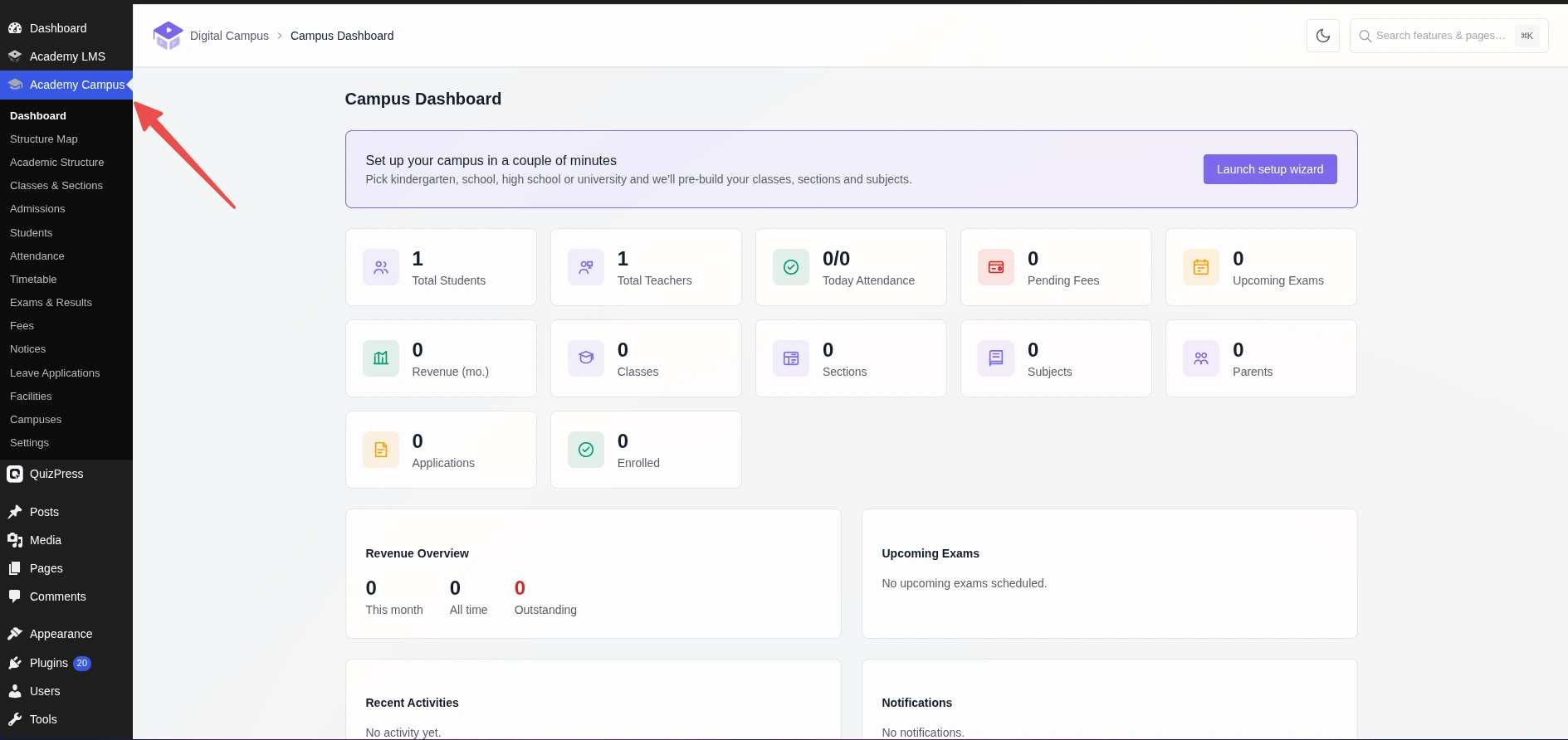The image size is (1568, 740).
Task: Click the search magnifier icon
Action: point(1365,36)
